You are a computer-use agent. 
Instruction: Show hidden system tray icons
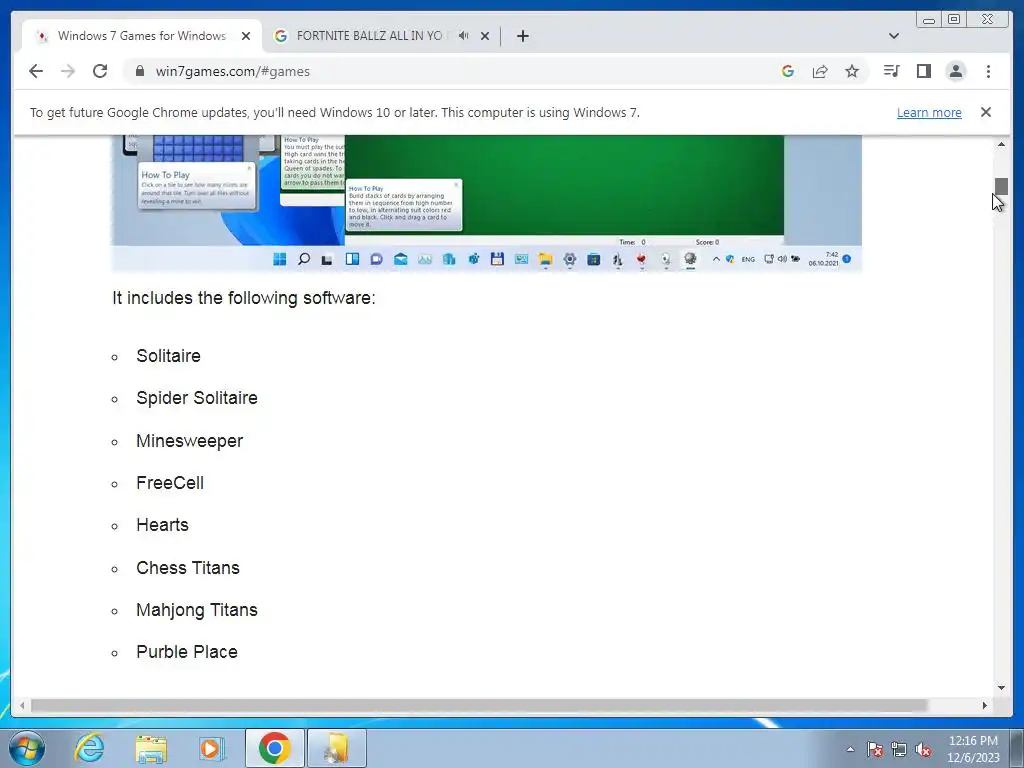point(850,749)
